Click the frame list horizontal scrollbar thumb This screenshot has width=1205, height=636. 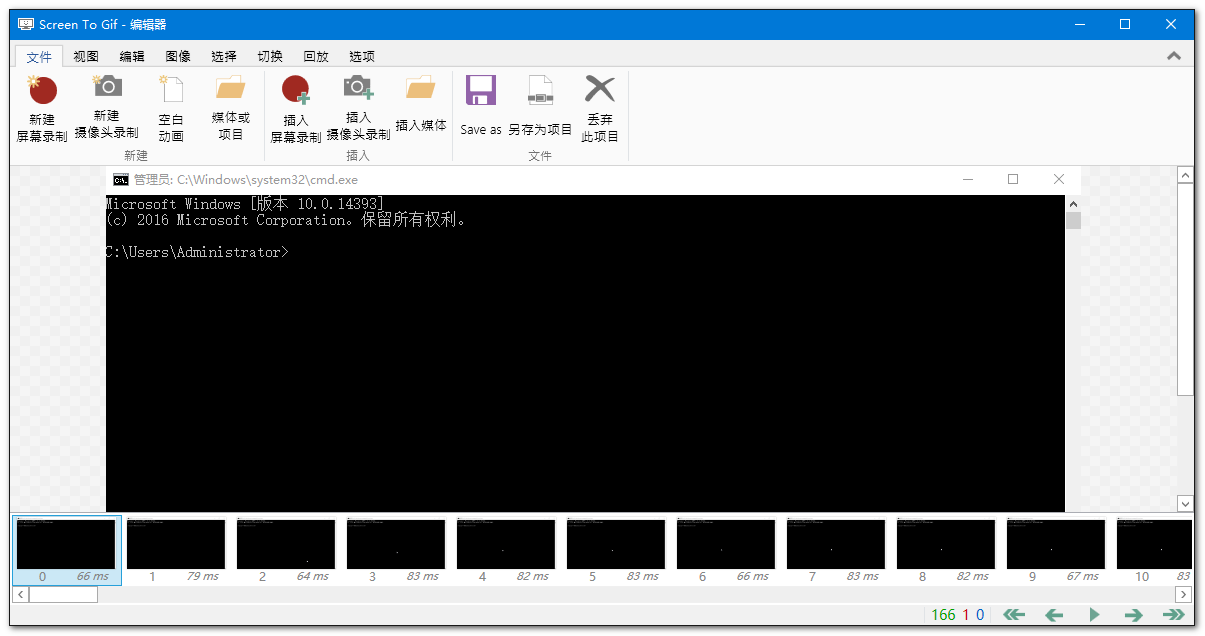tap(63, 594)
